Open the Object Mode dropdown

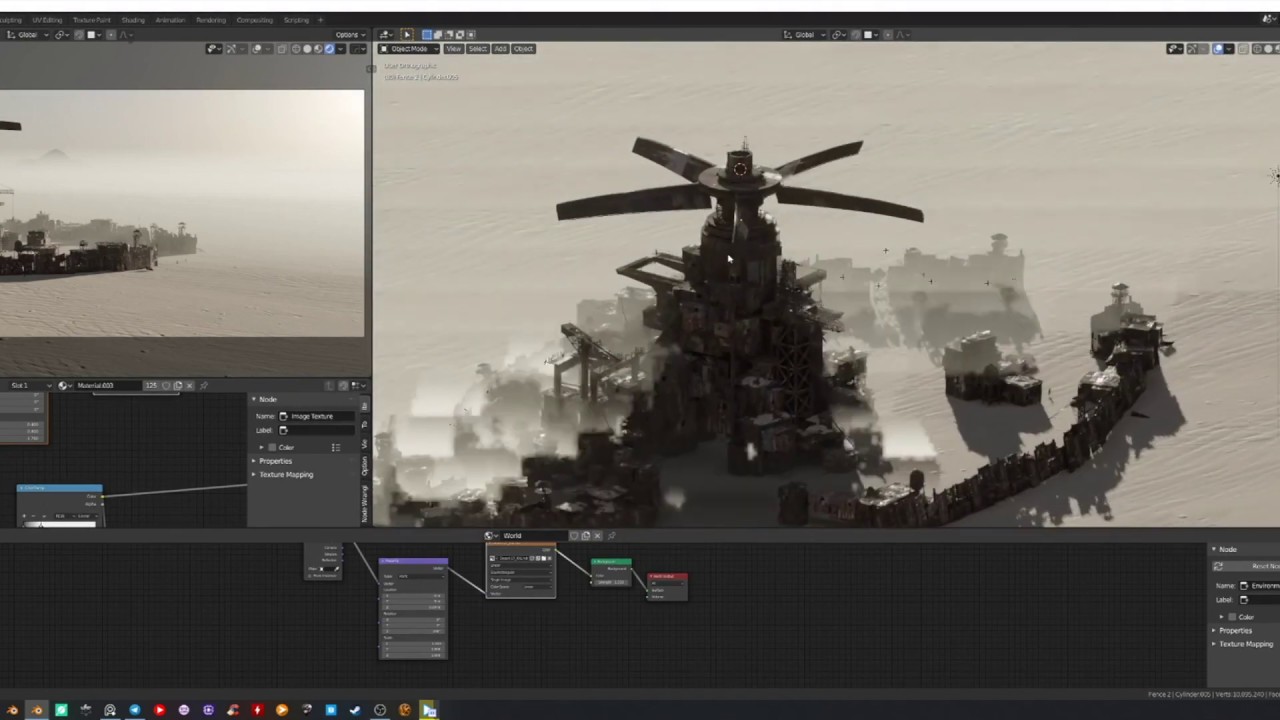(x=408, y=48)
